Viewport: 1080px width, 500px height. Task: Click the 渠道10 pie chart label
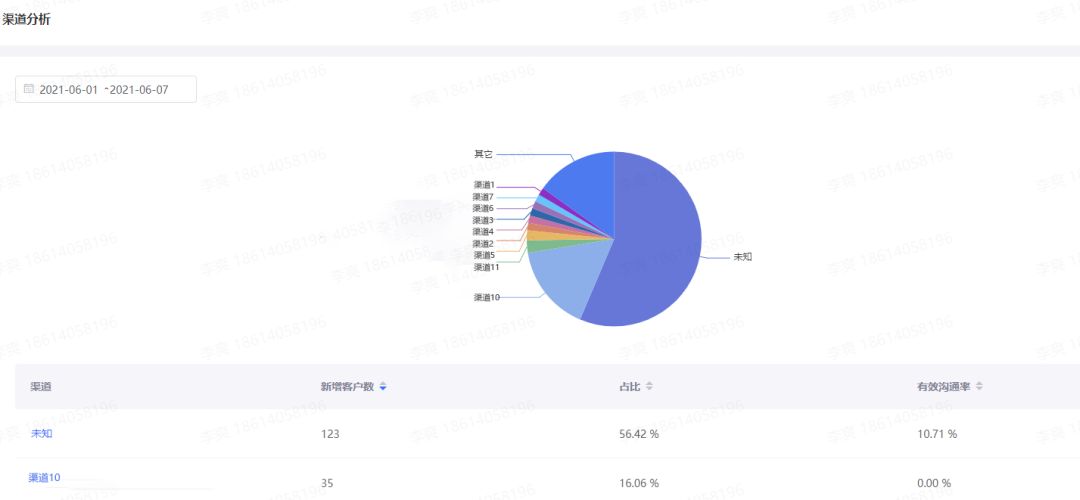(x=486, y=298)
